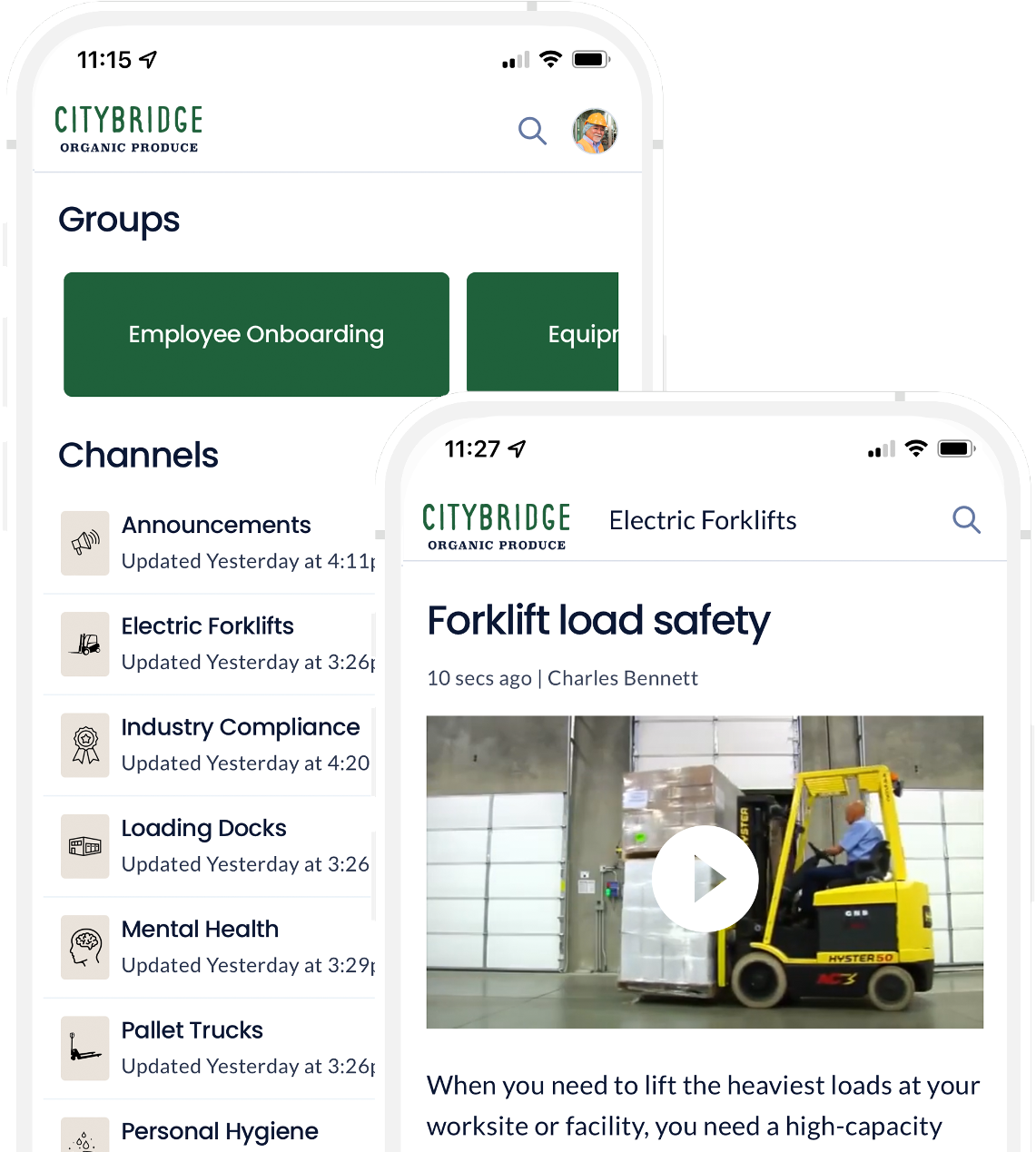The image size is (1036, 1152).
Task: Open the Loading Docks channel name
Action: [203, 828]
